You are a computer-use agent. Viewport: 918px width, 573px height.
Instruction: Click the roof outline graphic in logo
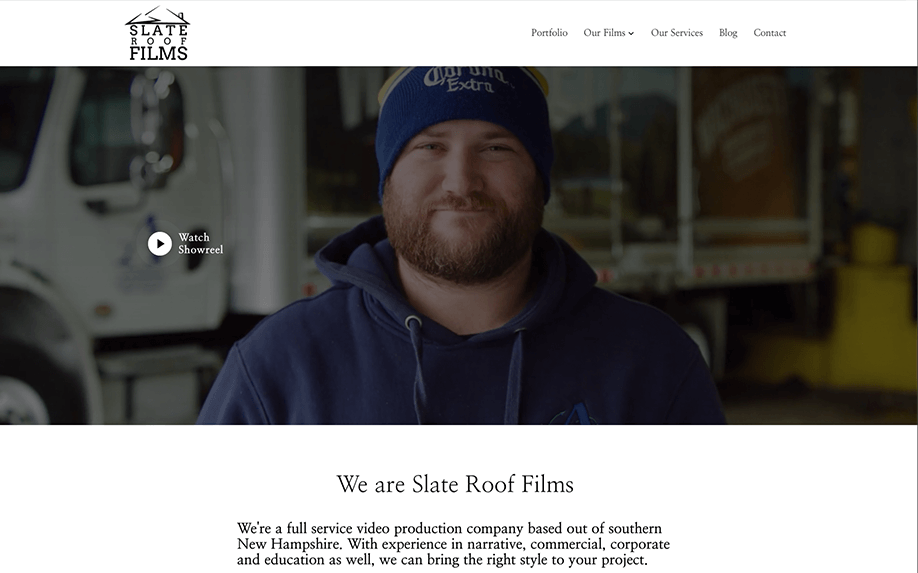pyautogui.click(x=157, y=15)
